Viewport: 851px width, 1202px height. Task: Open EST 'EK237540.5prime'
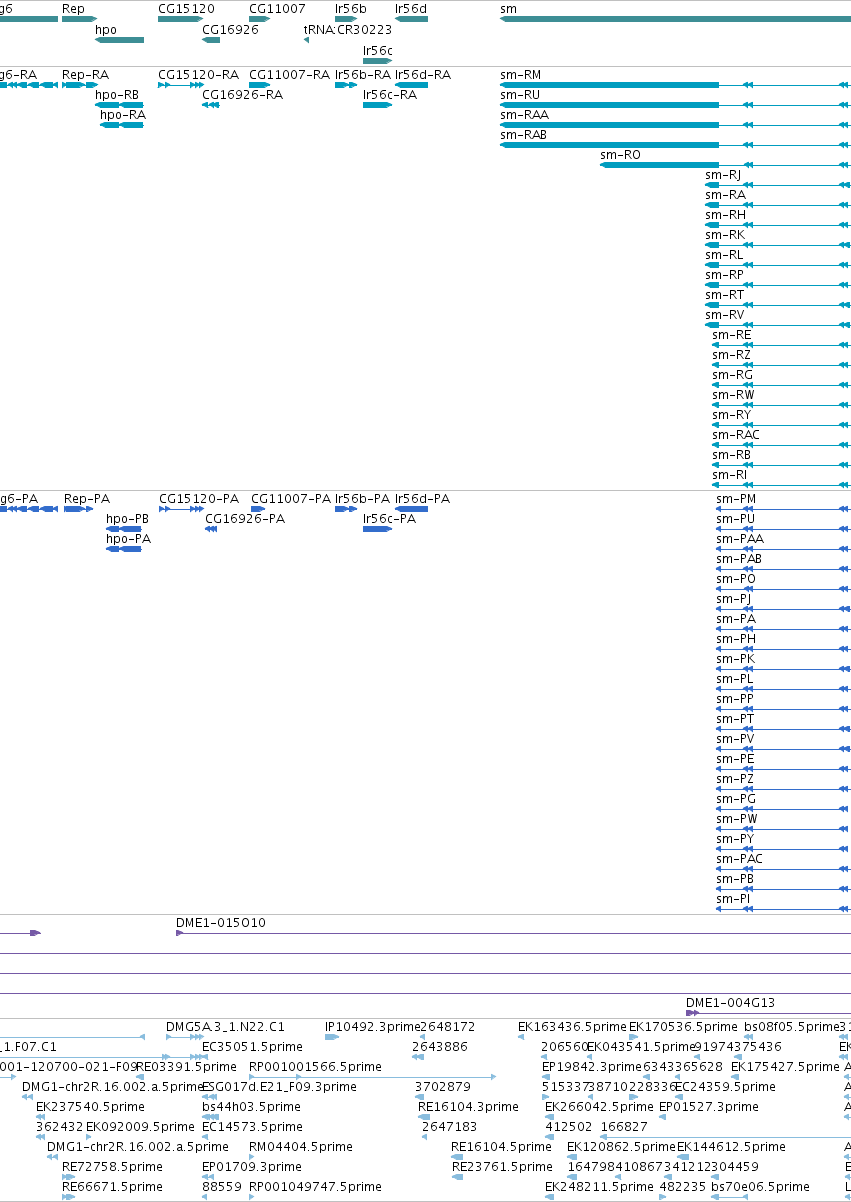tap(90, 1107)
